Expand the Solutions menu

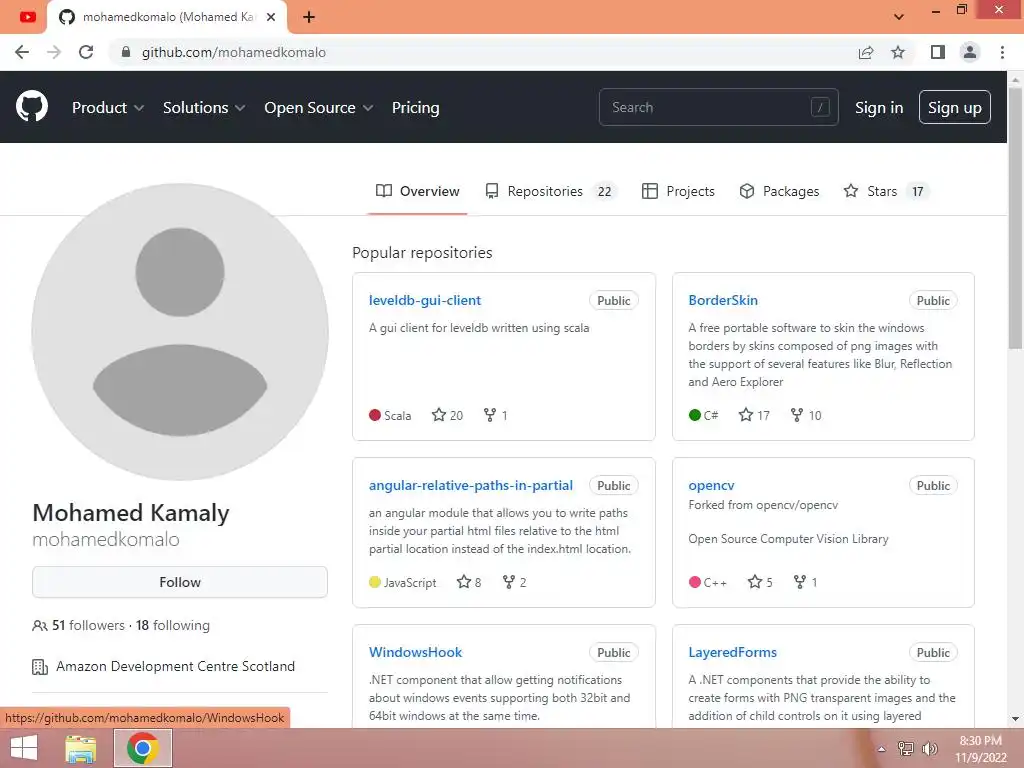[x=204, y=108]
